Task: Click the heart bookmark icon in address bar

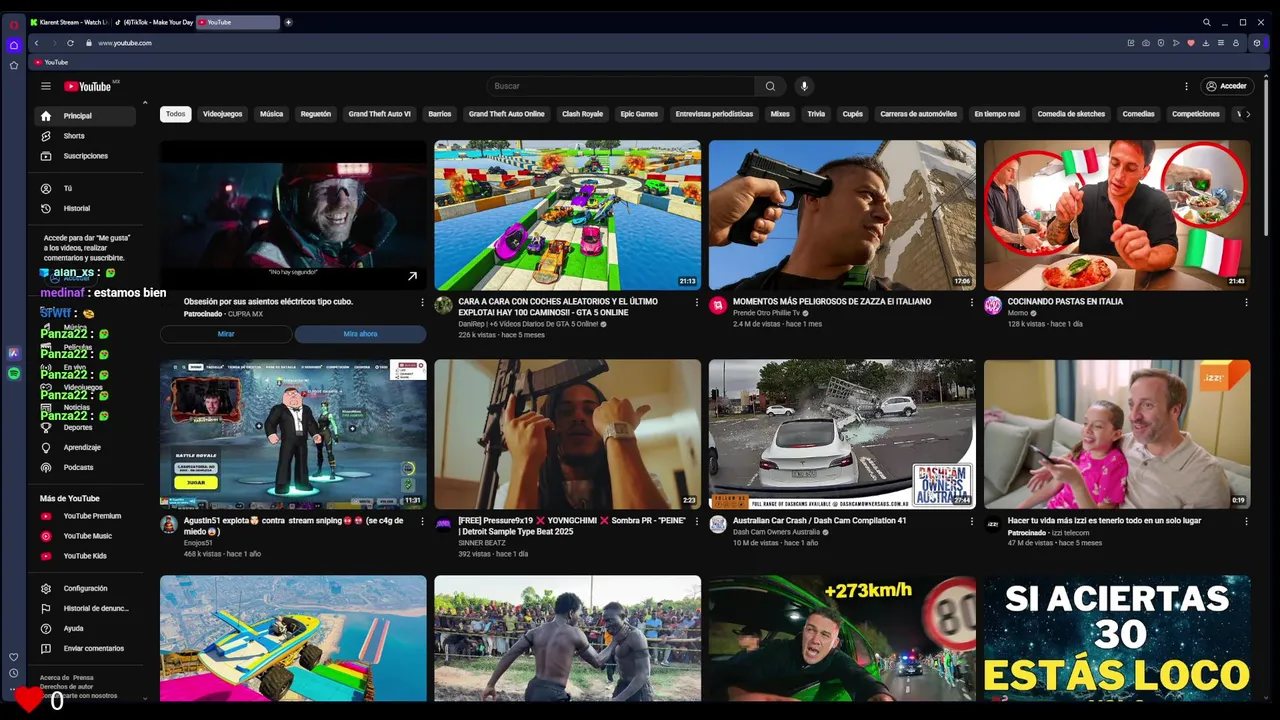Action: (x=1191, y=43)
